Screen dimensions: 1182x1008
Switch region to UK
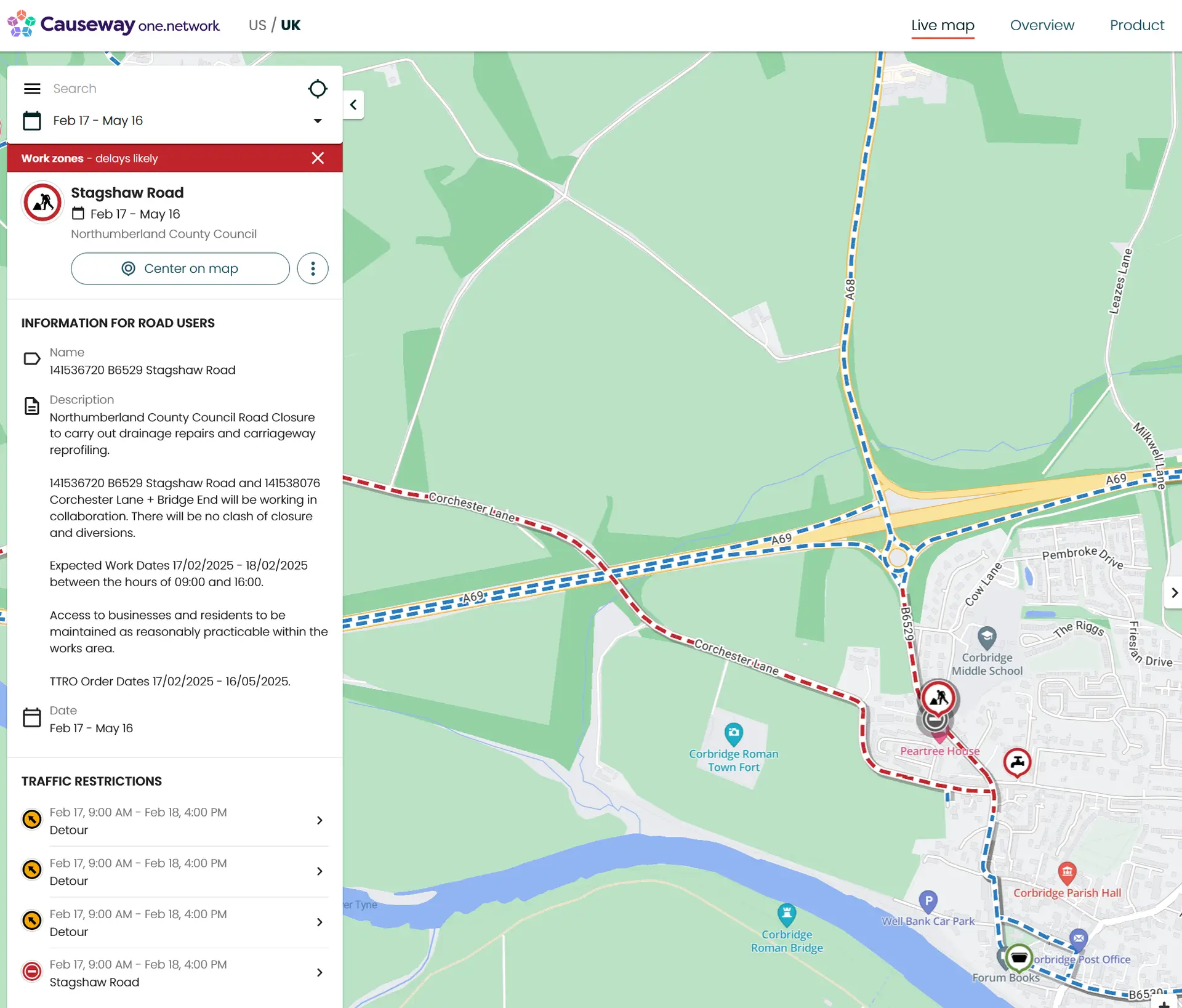coord(291,25)
